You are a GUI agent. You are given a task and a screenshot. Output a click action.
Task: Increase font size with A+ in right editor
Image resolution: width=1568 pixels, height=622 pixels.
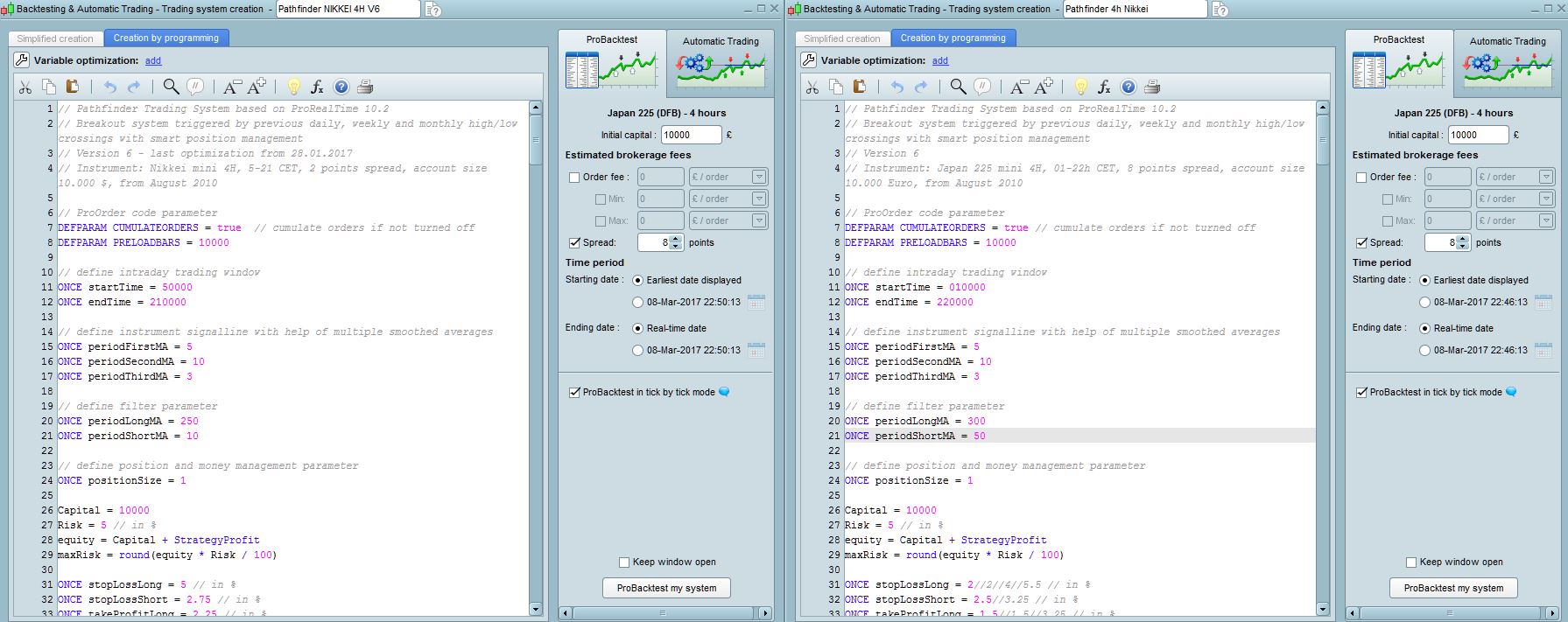tap(1044, 87)
